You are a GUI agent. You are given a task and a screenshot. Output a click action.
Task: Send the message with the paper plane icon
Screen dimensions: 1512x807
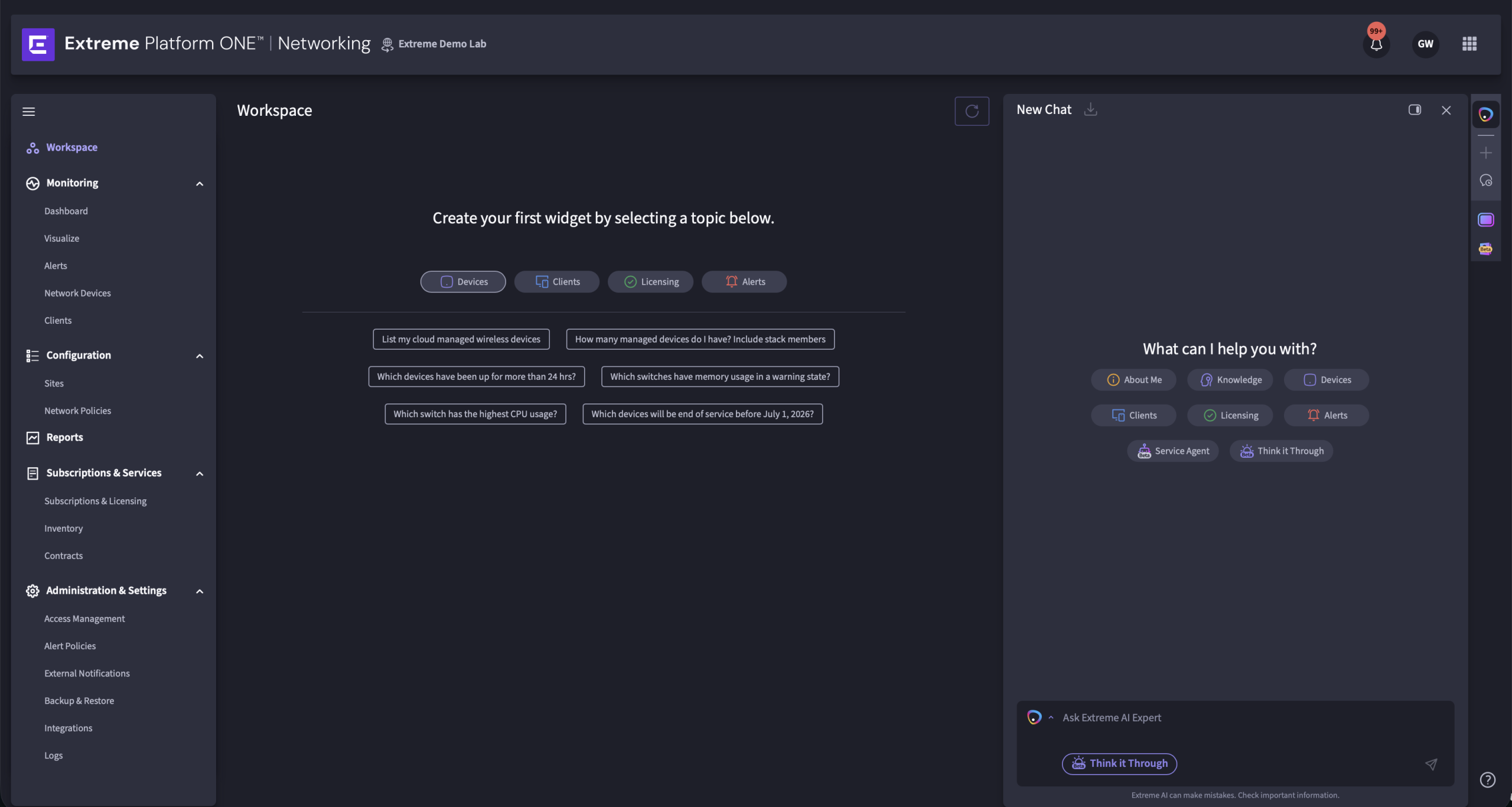pos(1431,764)
